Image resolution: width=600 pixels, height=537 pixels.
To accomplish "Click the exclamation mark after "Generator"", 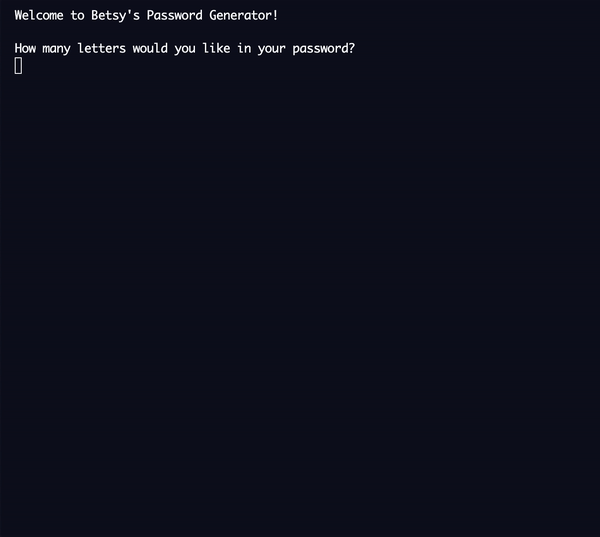I will pyautogui.click(x=275, y=15).
